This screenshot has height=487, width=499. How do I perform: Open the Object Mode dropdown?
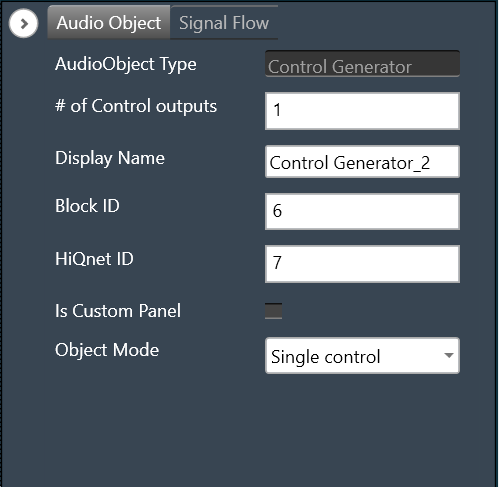(362, 356)
